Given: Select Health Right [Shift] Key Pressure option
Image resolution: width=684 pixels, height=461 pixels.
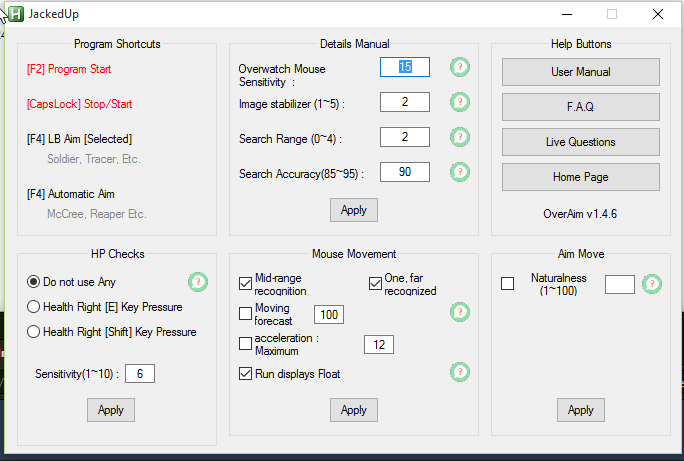Looking at the screenshot, I should tap(34, 332).
